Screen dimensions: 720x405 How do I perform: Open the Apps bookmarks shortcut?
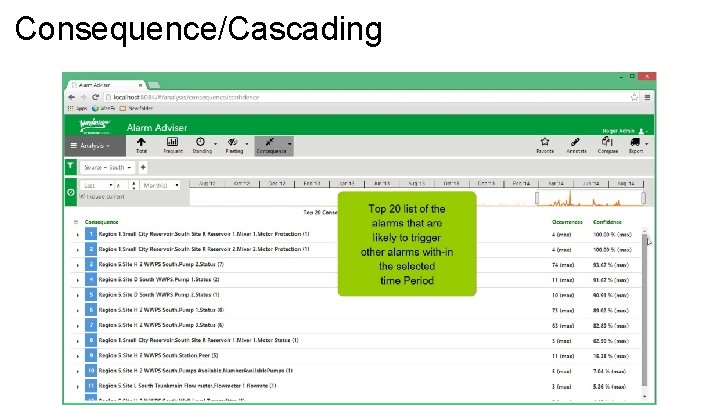pyautogui.click(x=78, y=108)
